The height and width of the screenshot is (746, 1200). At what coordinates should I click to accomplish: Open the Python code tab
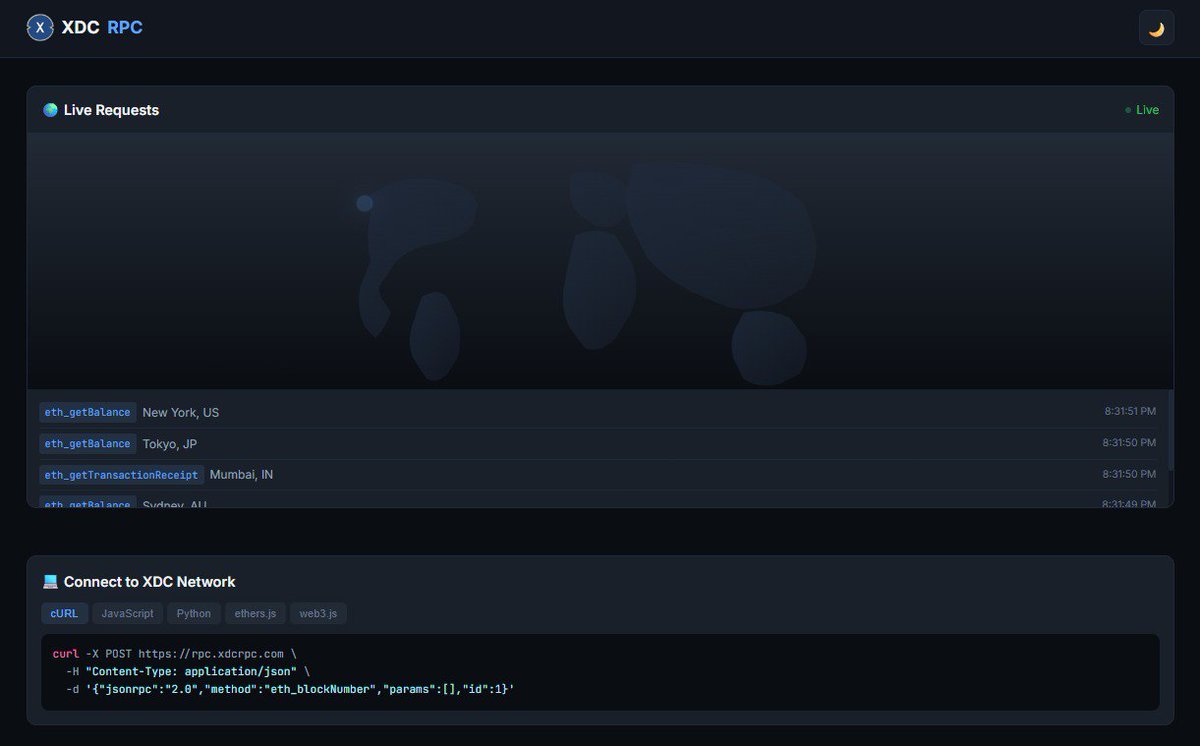coord(194,613)
